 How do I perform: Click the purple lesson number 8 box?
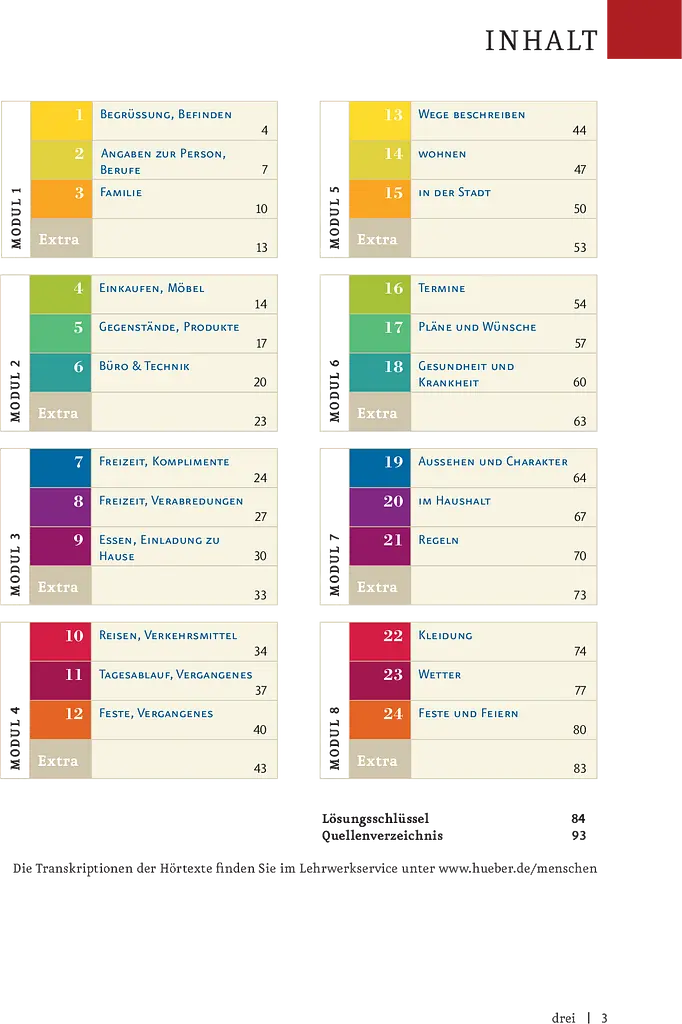(61, 507)
